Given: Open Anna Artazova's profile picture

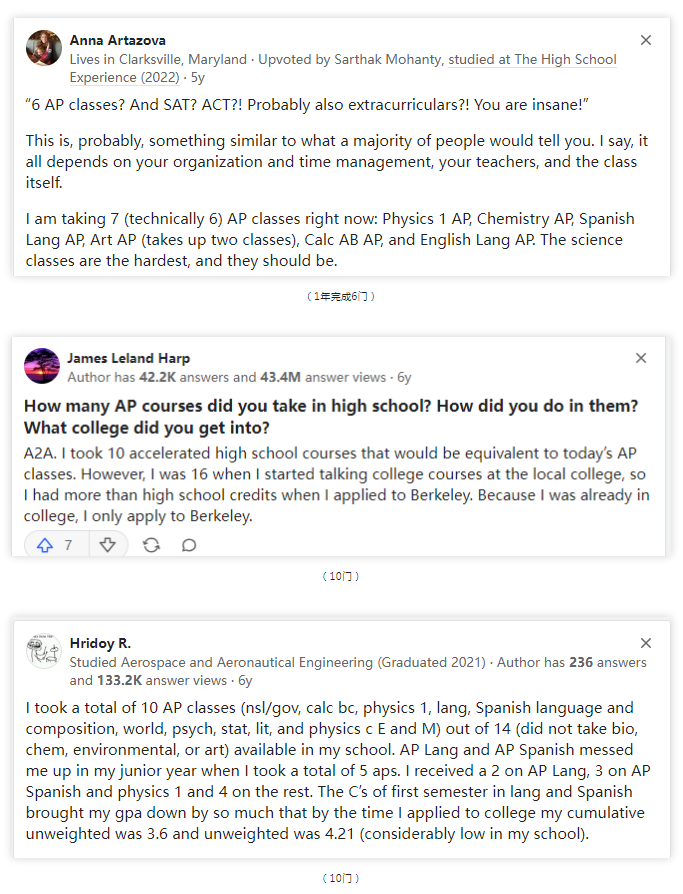Looking at the screenshot, I should (x=44, y=48).
